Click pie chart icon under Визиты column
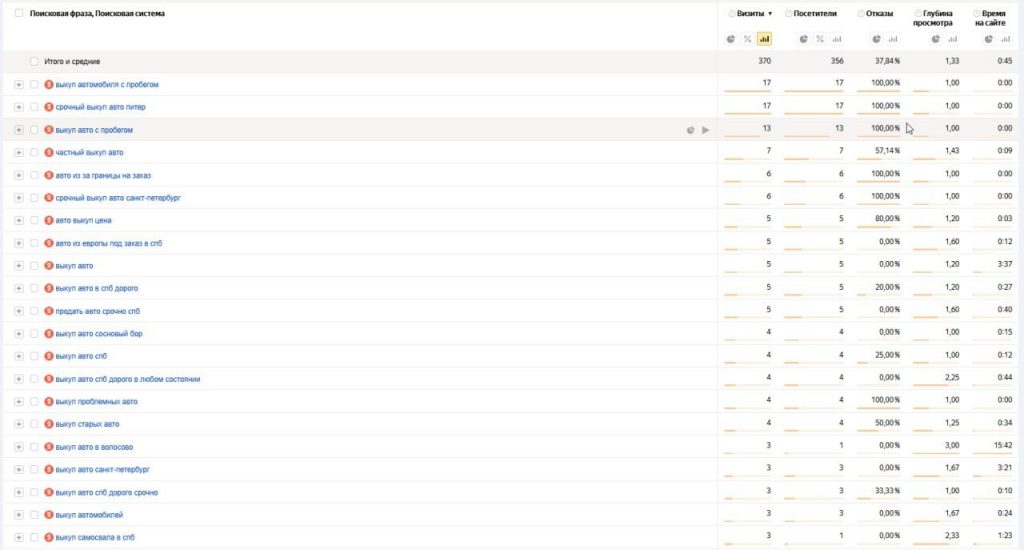This screenshot has height=550, width=1024. pyautogui.click(x=731, y=39)
